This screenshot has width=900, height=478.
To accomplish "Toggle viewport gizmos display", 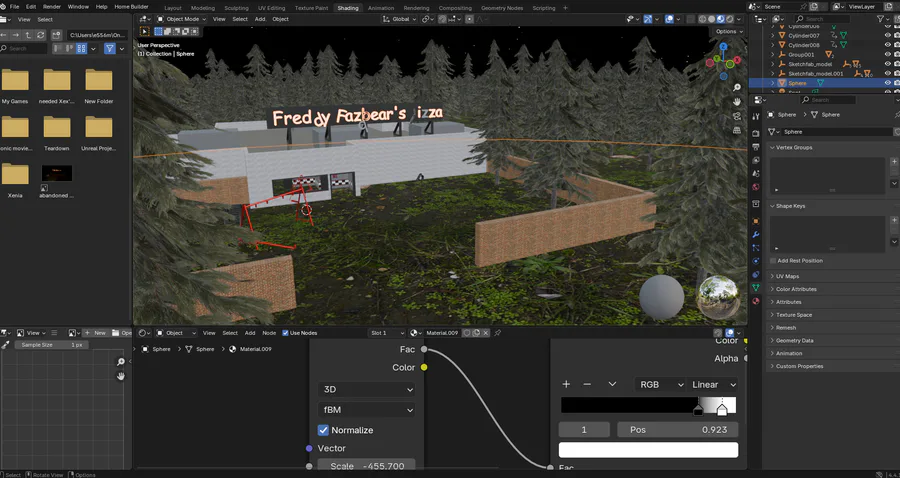I will point(648,19).
